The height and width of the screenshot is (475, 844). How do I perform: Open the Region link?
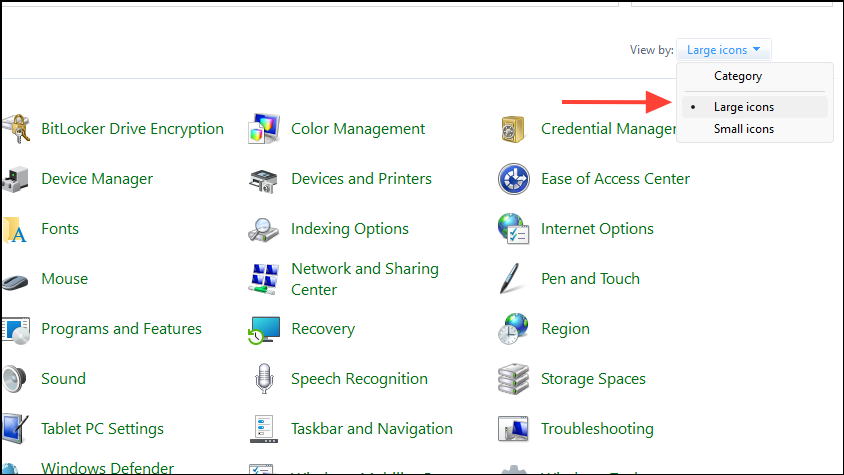565,329
